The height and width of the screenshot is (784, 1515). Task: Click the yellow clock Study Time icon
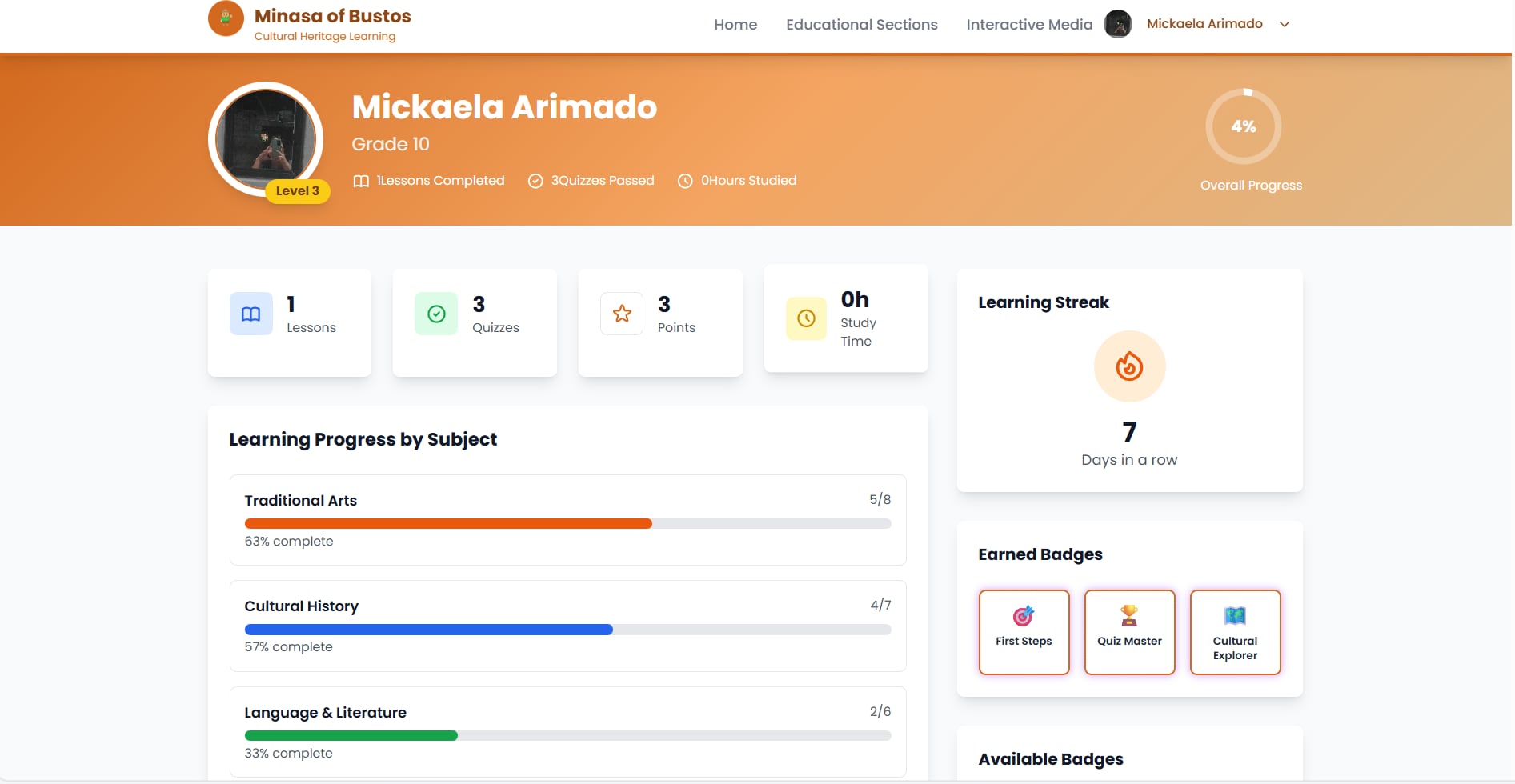click(806, 318)
